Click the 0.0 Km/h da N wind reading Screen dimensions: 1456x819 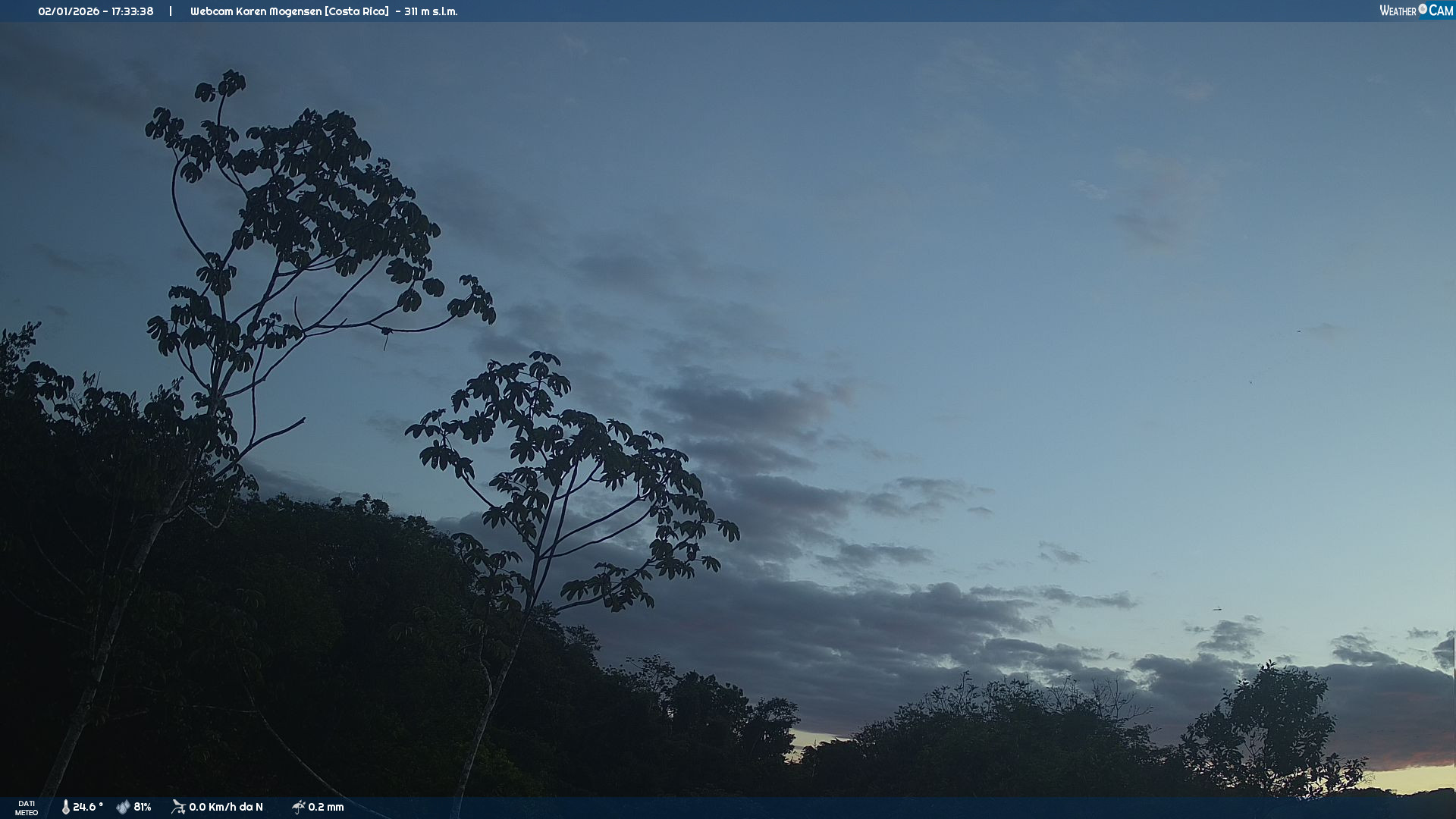(226, 807)
